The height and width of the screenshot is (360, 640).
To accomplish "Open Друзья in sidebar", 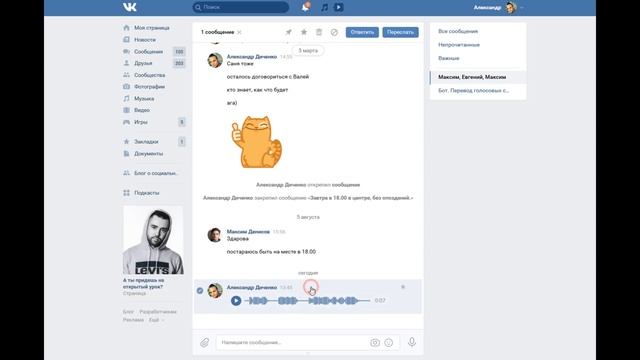I will tap(143, 63).
